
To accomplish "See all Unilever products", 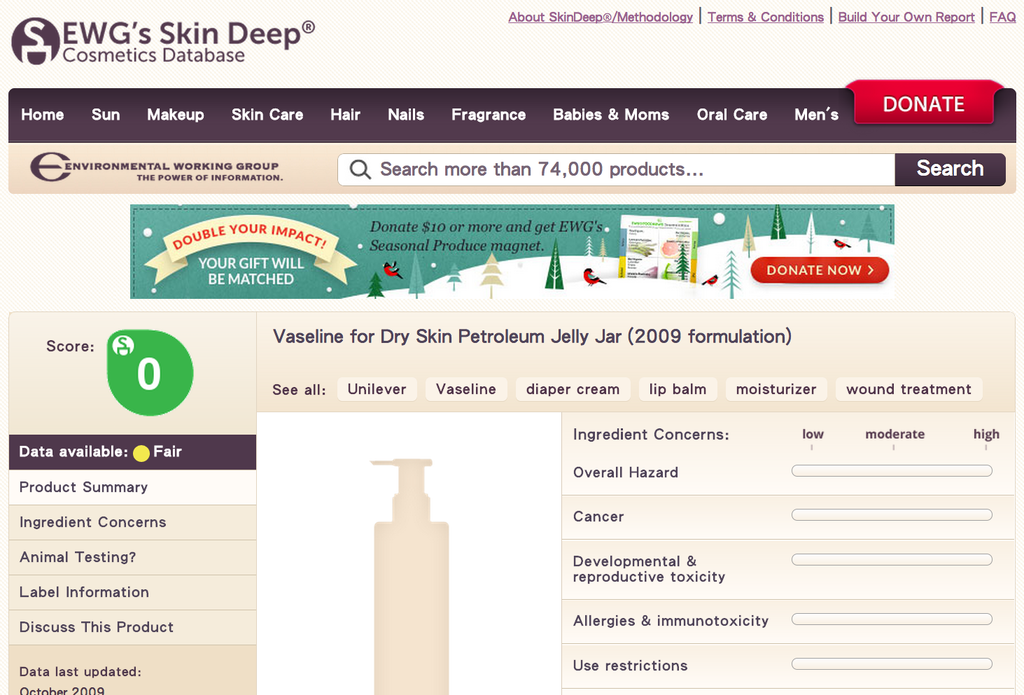I will click(377, 389).
